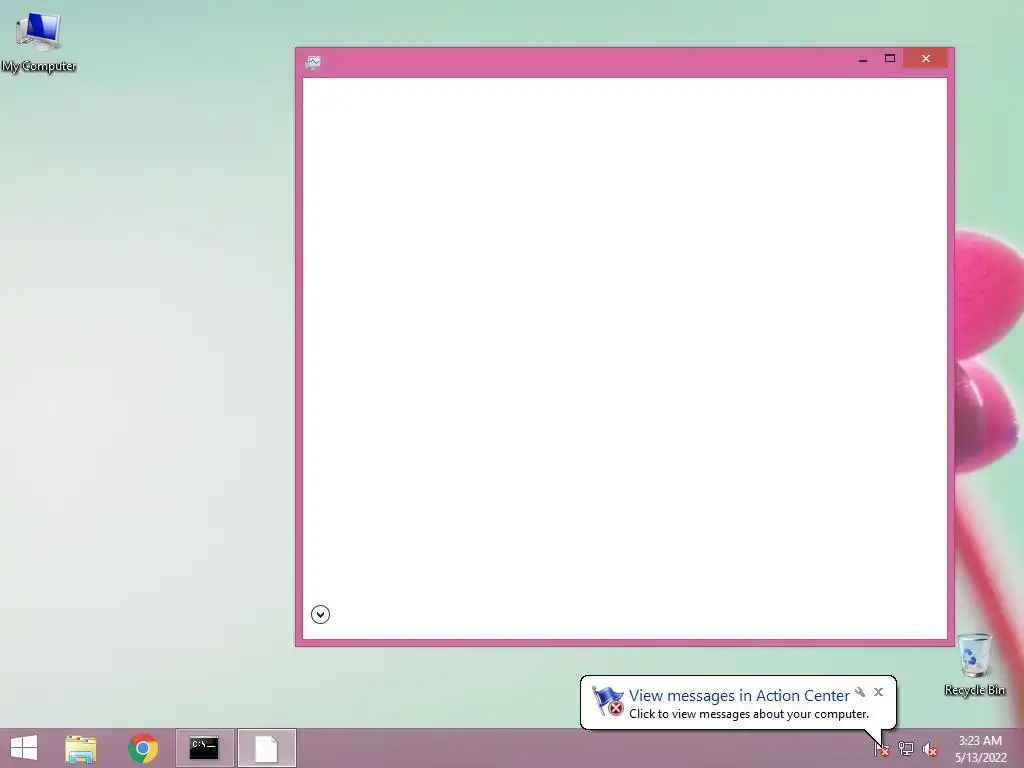The height and width of the screenshot is (768, 1024).
Task: Click 'Click to view messages about your computer.'
Action: coord(748,714)
